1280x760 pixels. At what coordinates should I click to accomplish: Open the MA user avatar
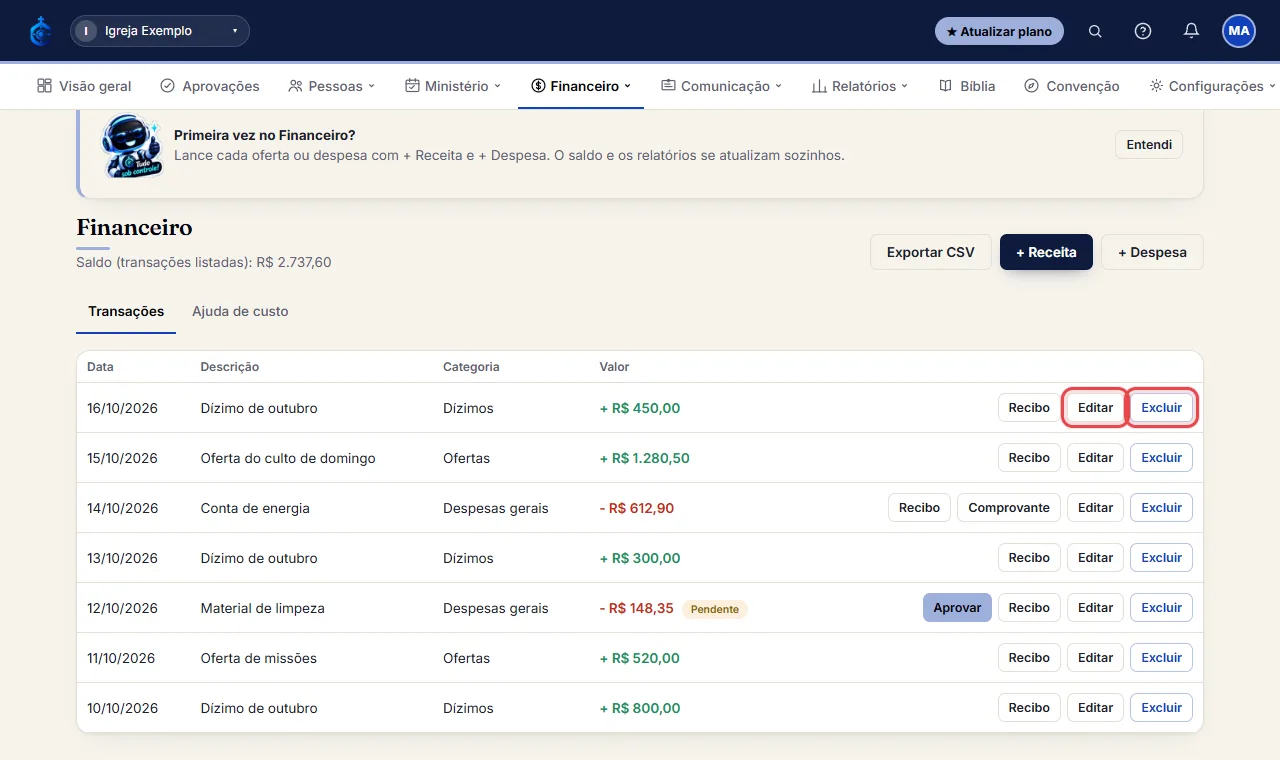(x=1239, y=31)
